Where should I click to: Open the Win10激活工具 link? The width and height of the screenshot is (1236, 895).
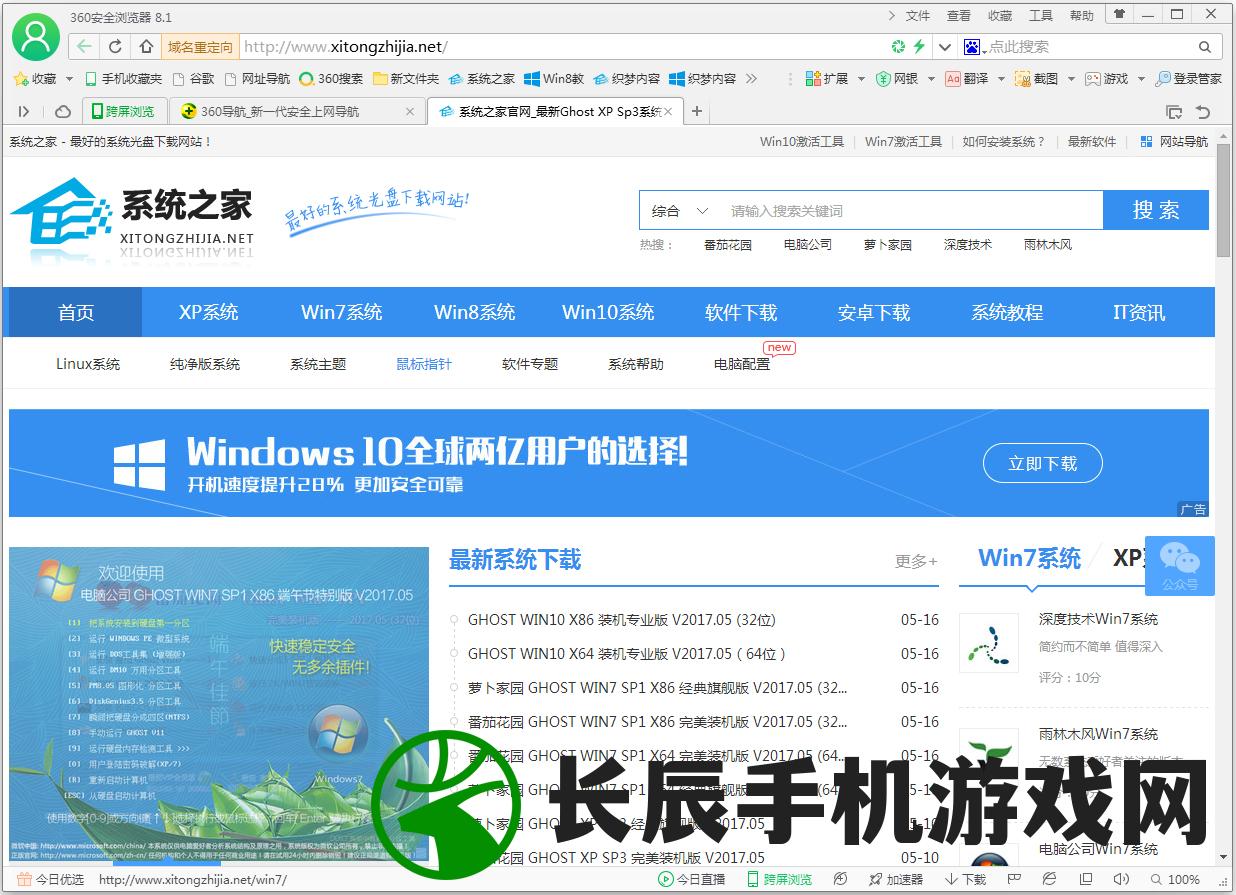pos(802,142)
